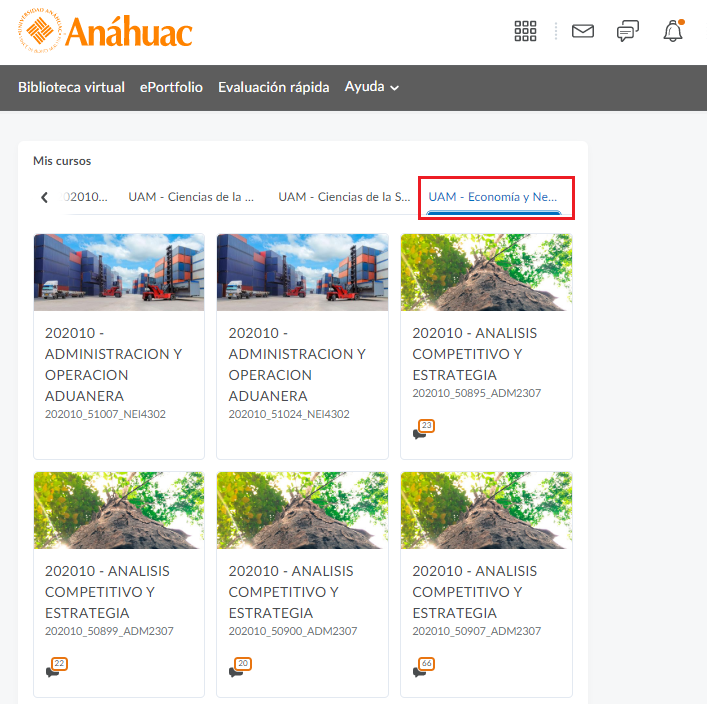The image size is (707, 704).
Task: Open ePortfolio in navigation bar
Action: (170, 87)
